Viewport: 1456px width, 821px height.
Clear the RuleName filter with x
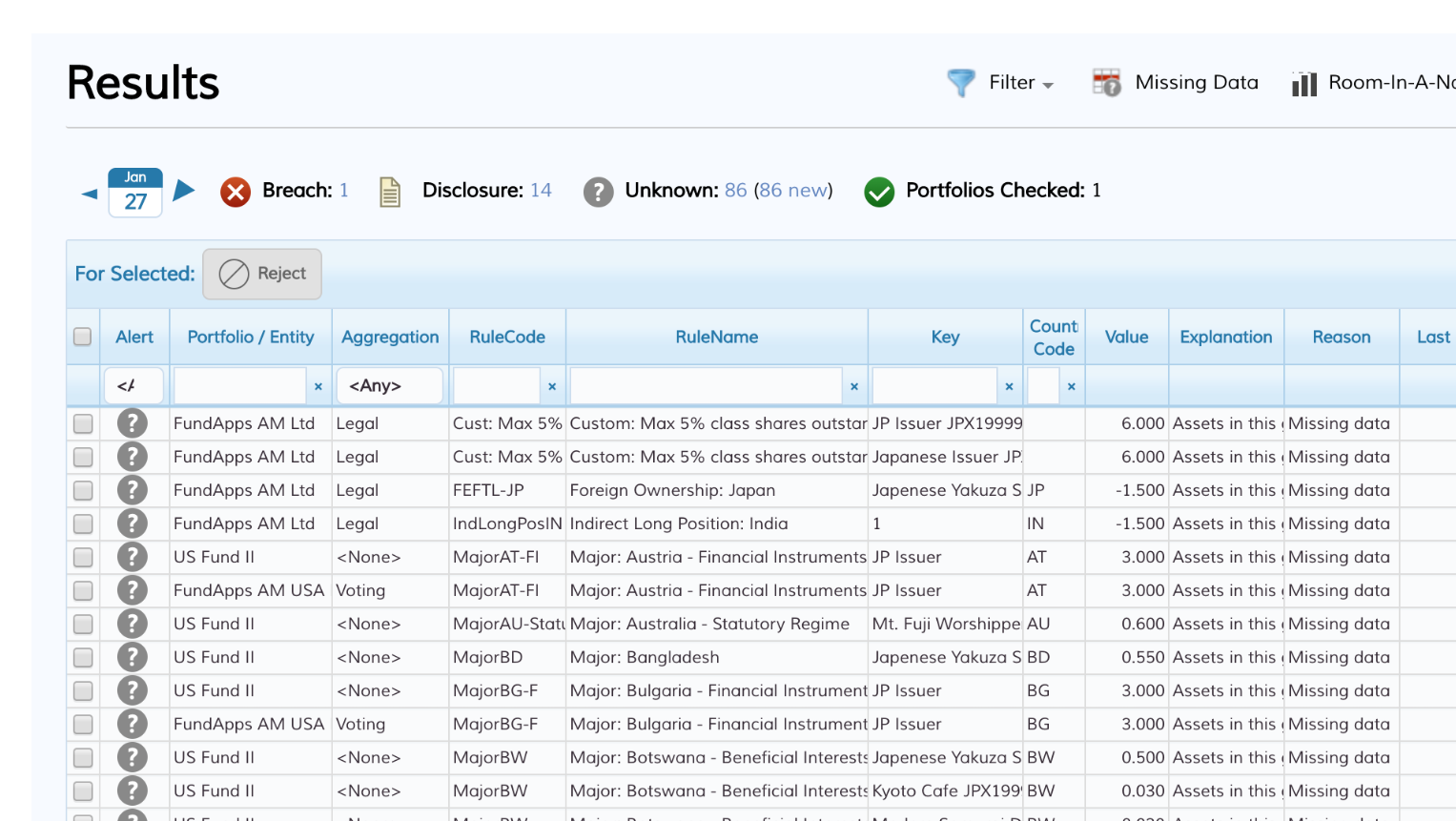[854, 386]
